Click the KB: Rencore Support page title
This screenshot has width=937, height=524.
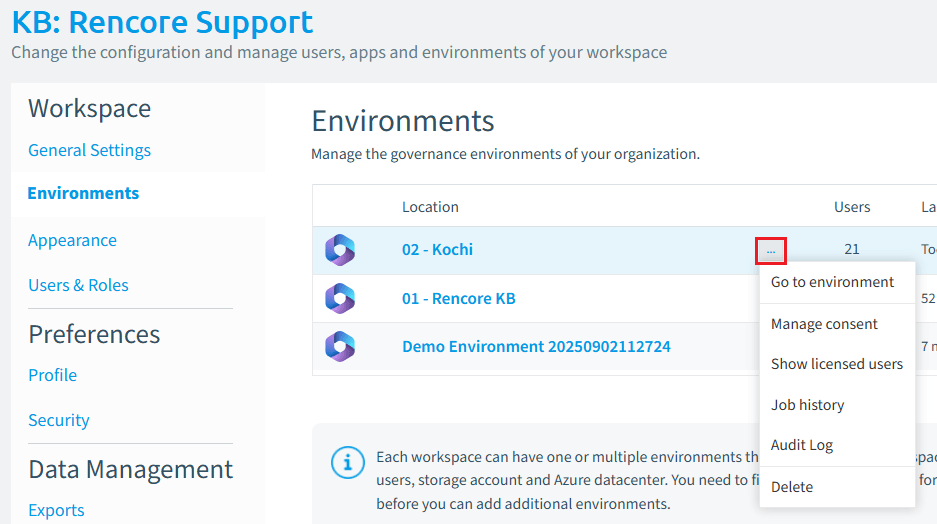(162, 22)
